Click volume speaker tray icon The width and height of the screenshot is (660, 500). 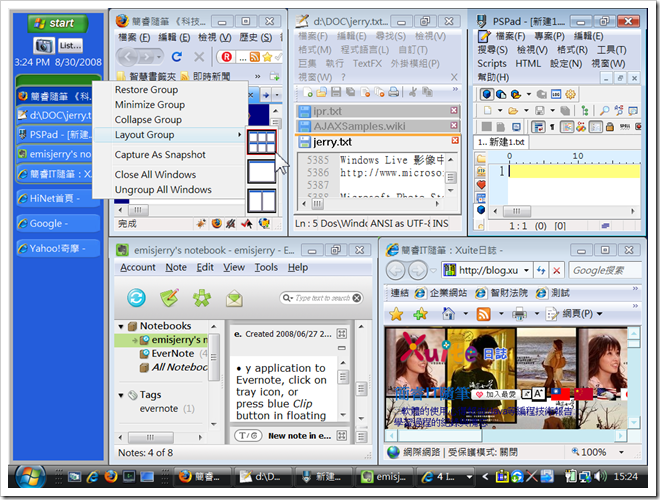(600, 476)
